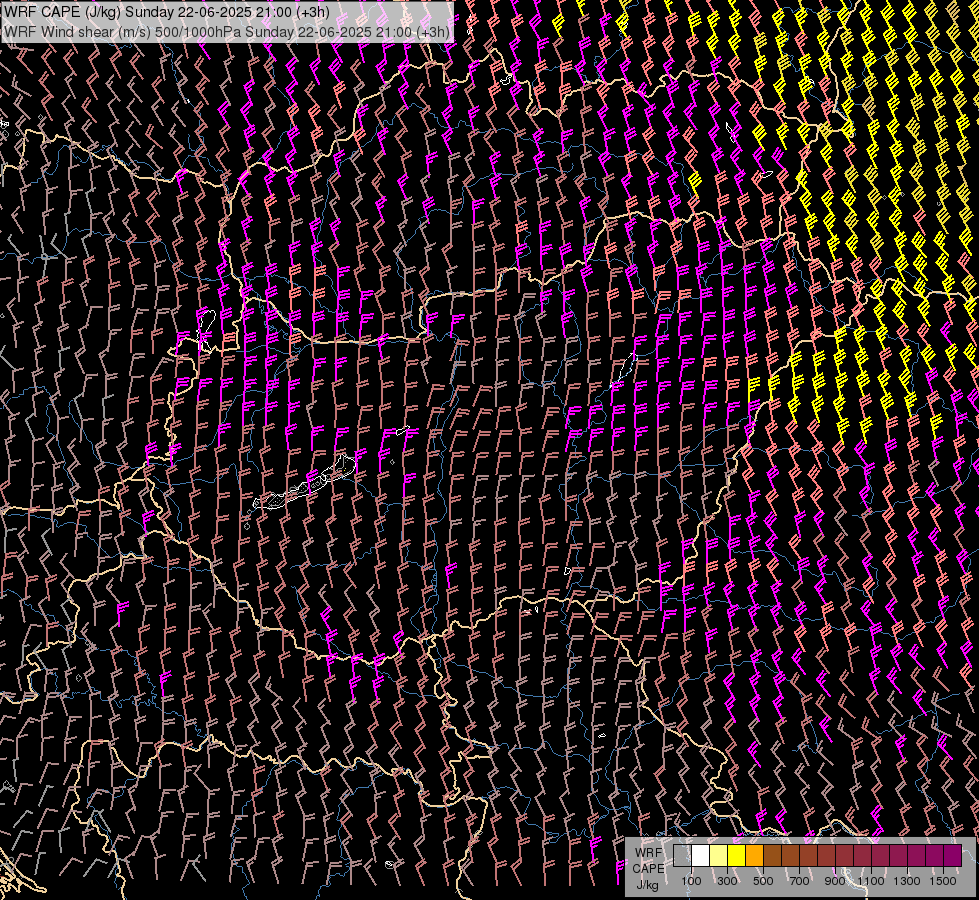Click the J/kg unit label

click(x=647, y=885)
